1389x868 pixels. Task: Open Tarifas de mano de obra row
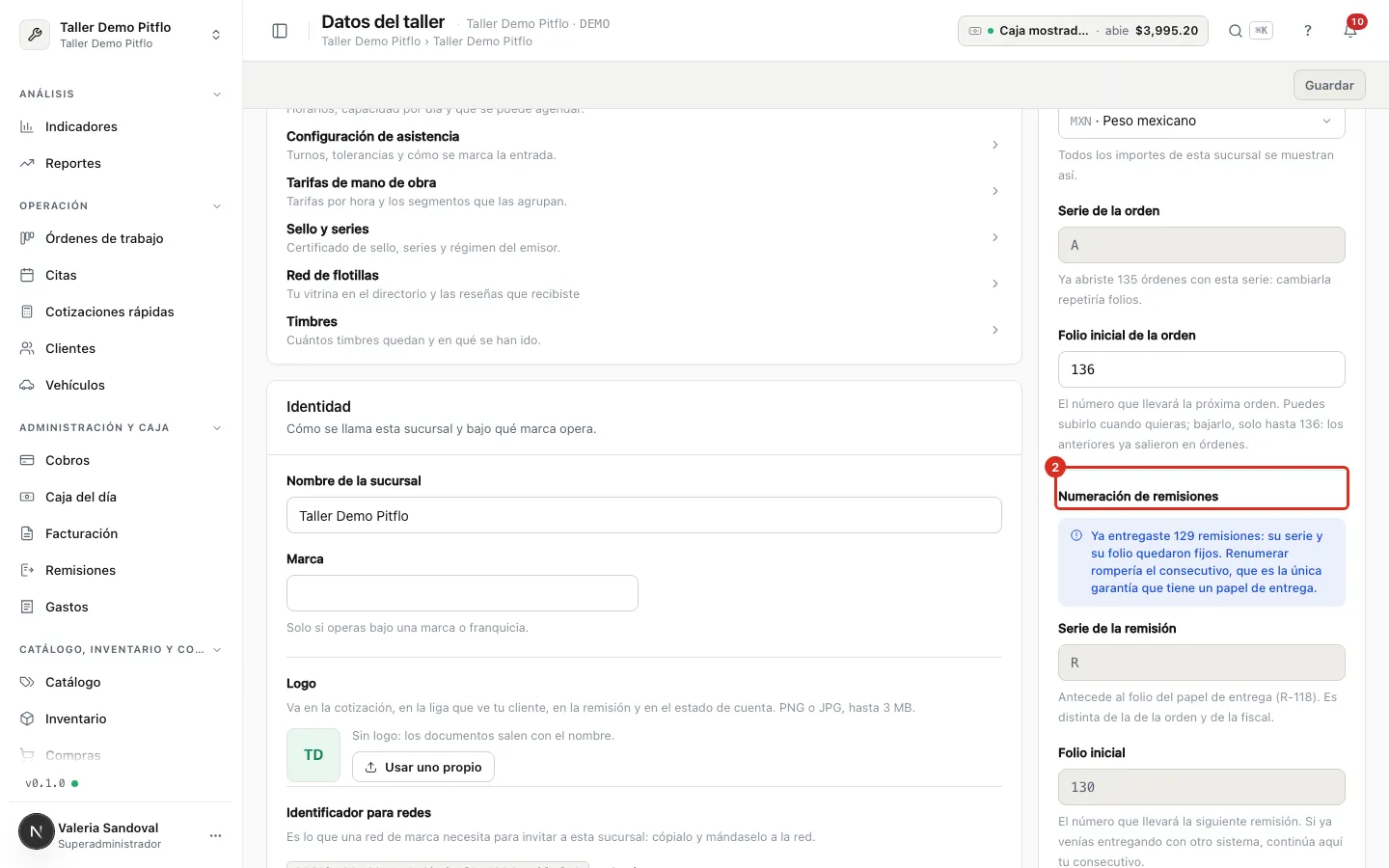pyautogui.click(x=643, y=191)
